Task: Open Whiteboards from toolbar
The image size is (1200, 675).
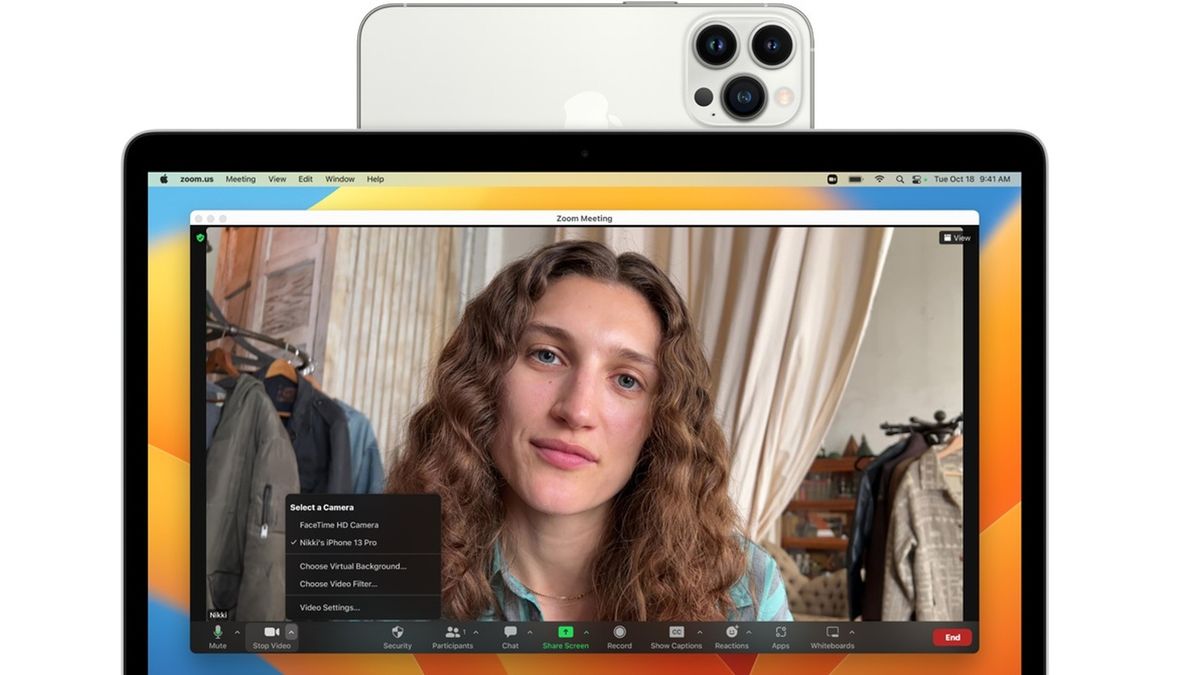Action: 832,637
